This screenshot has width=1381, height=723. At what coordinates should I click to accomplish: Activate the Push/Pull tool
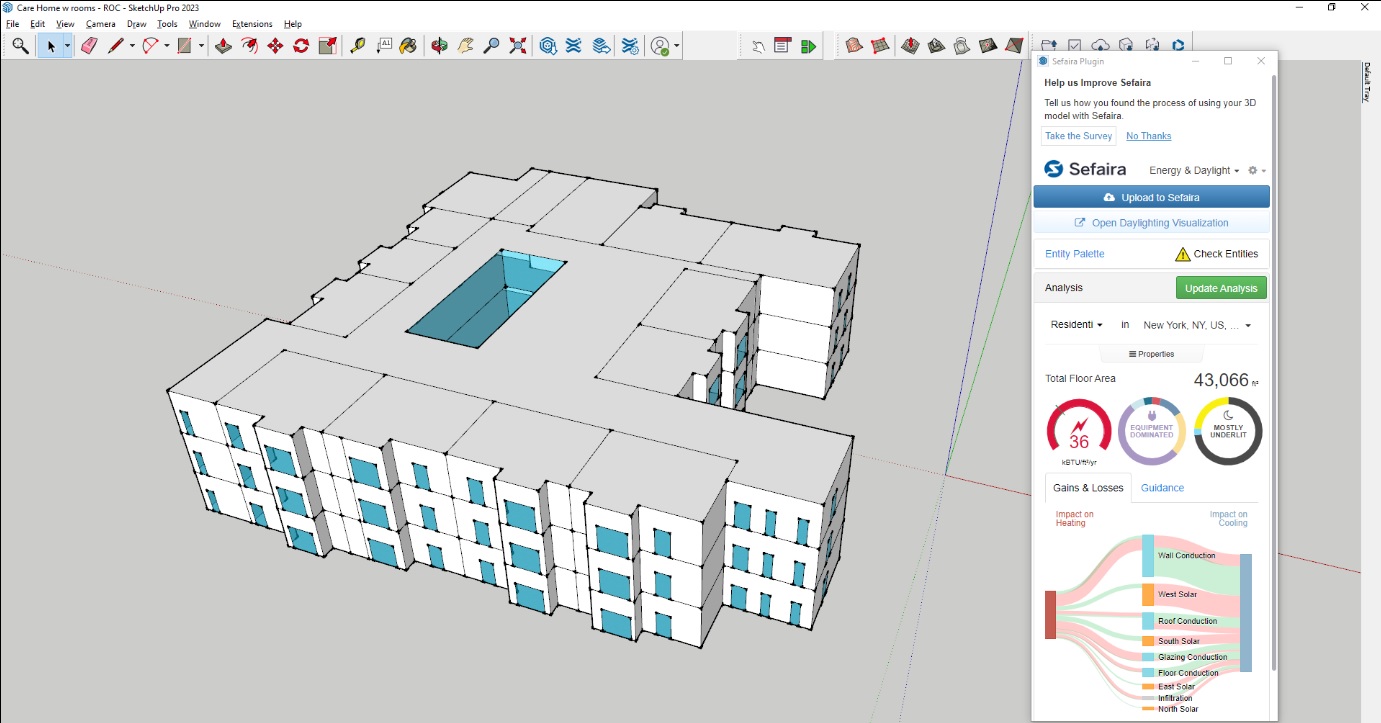pos(223,46)
